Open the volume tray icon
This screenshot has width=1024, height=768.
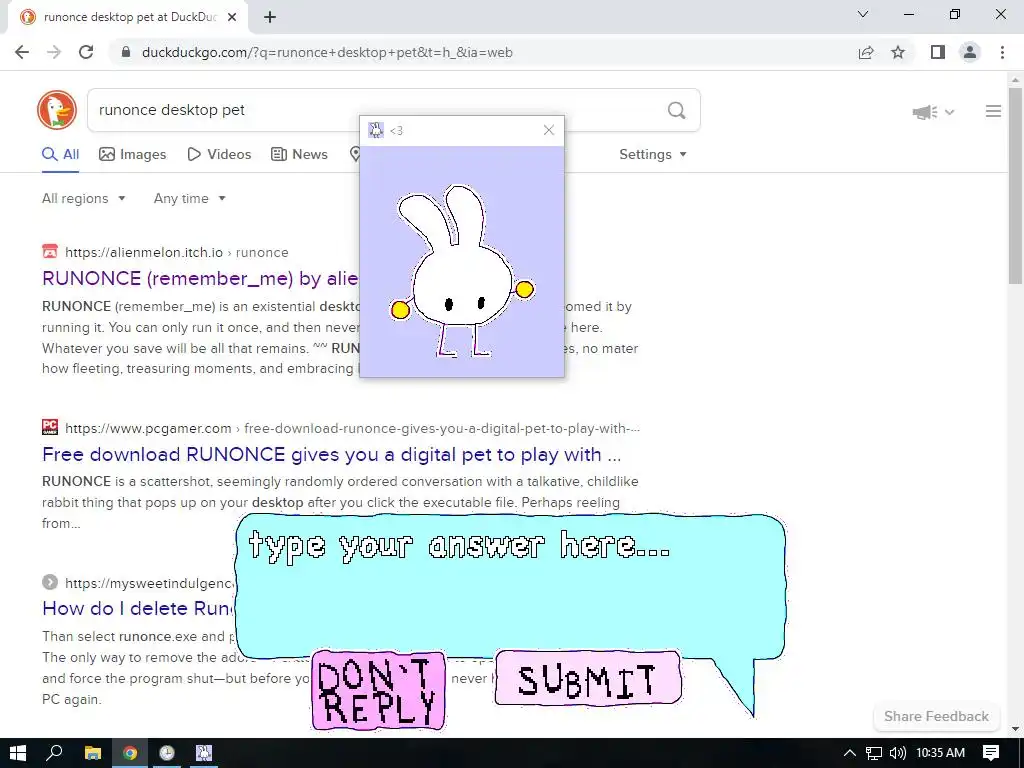898,753
